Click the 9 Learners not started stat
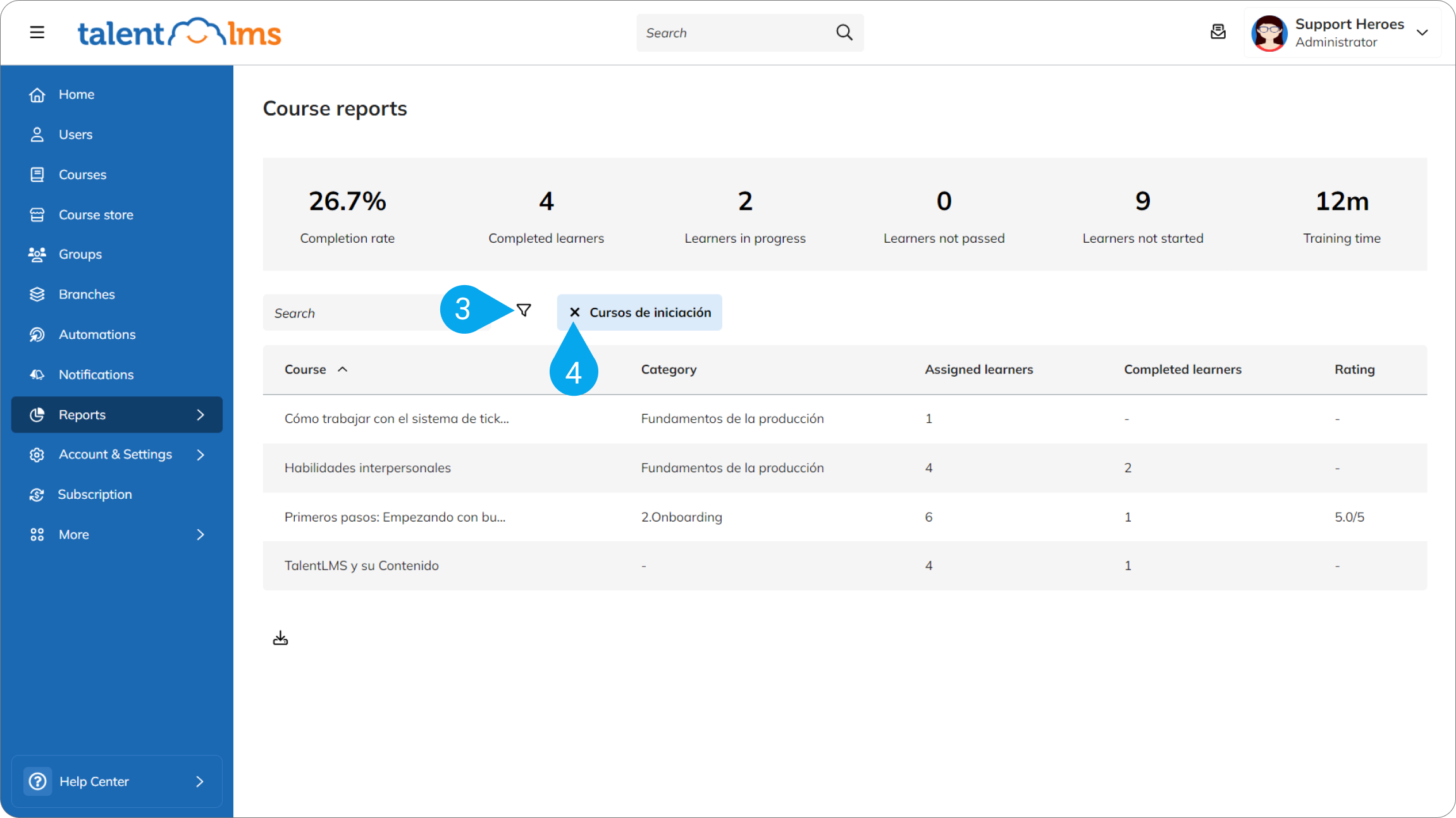Image resolution: width=1456 pixels, height=818 pixels. coord(1142,215)
